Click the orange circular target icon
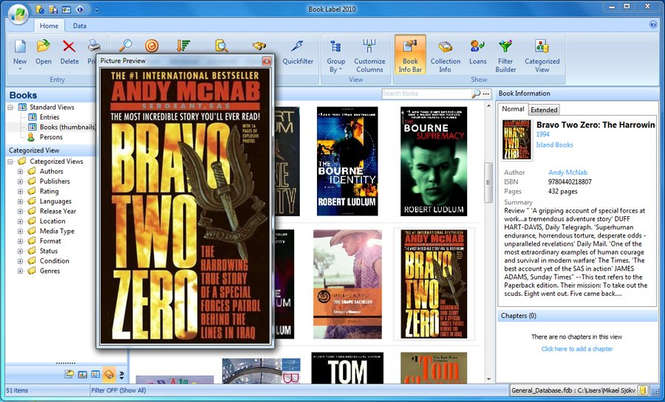The height and width of the screenshot is (402, 665). click(151, 45)
